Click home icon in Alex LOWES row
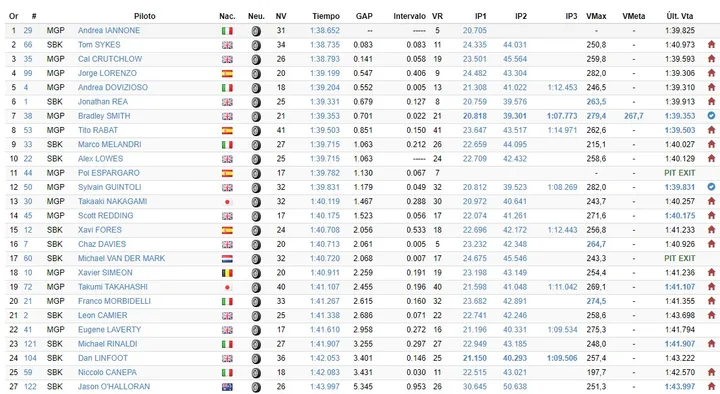 [711, 158]
